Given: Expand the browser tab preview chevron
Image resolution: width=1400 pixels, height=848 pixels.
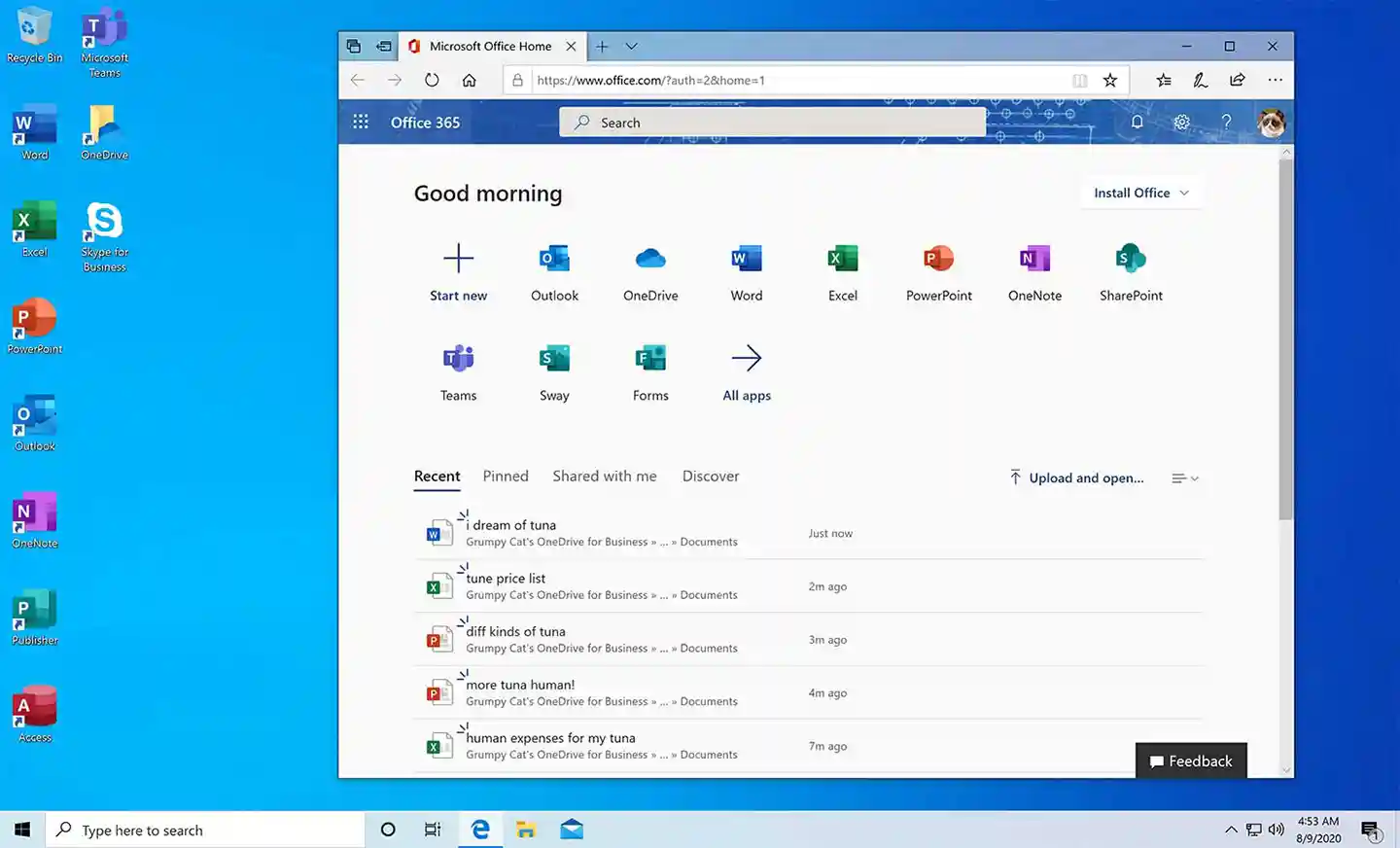Looking at the screenshot, I should click(632, 47).
